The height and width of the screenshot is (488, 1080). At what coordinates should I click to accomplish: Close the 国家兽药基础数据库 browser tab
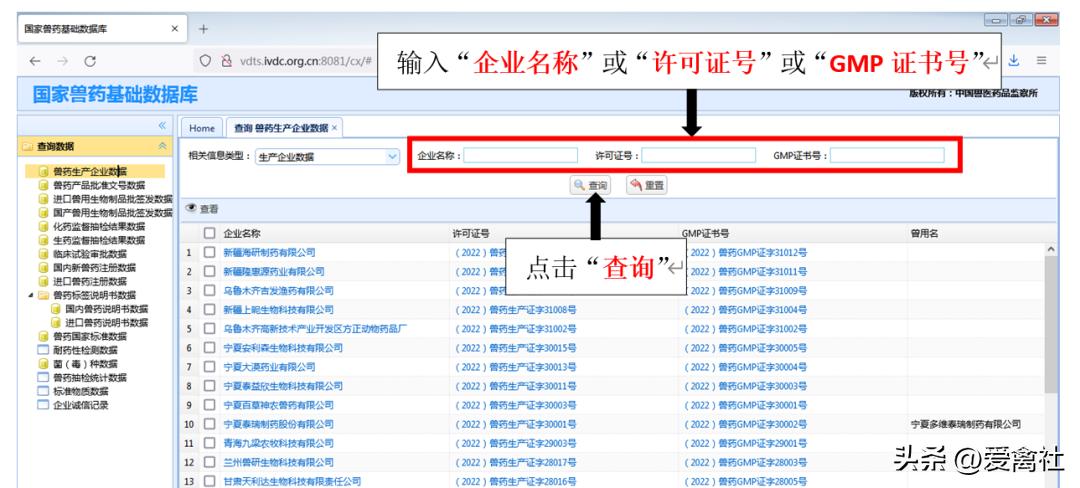(174, 29)
